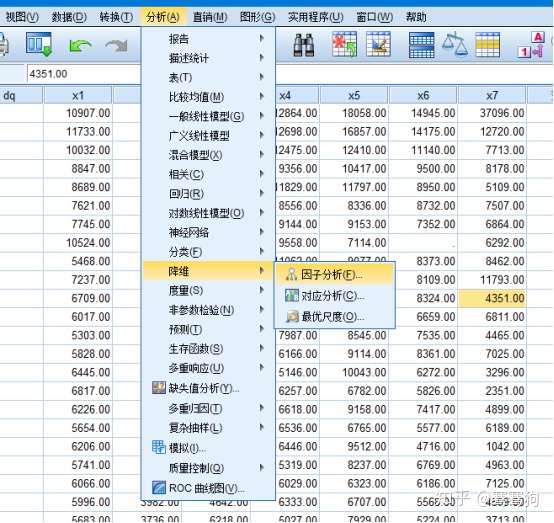Expand the 回归(R) submenu

tap(208, 194)
